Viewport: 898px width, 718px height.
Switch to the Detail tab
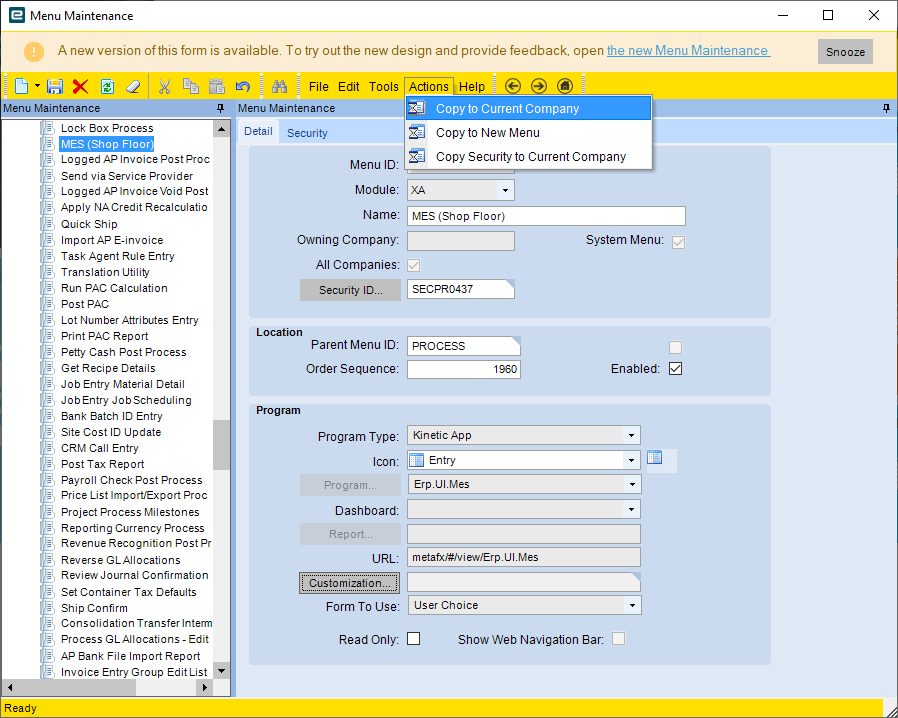pos(258,131)
